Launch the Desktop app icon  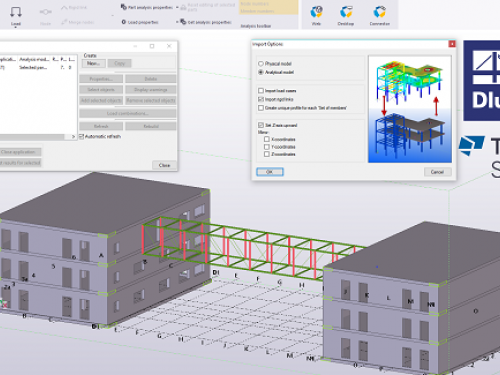coord(346,15)
